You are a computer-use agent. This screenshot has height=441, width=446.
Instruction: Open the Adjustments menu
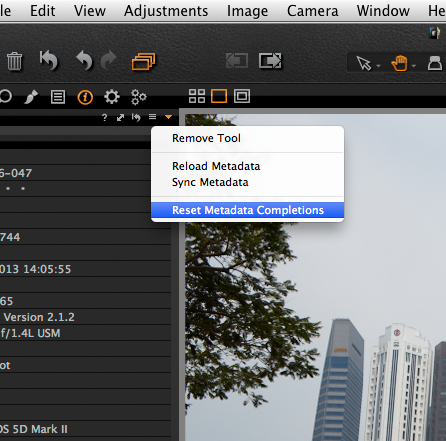[x=166, y=11]
